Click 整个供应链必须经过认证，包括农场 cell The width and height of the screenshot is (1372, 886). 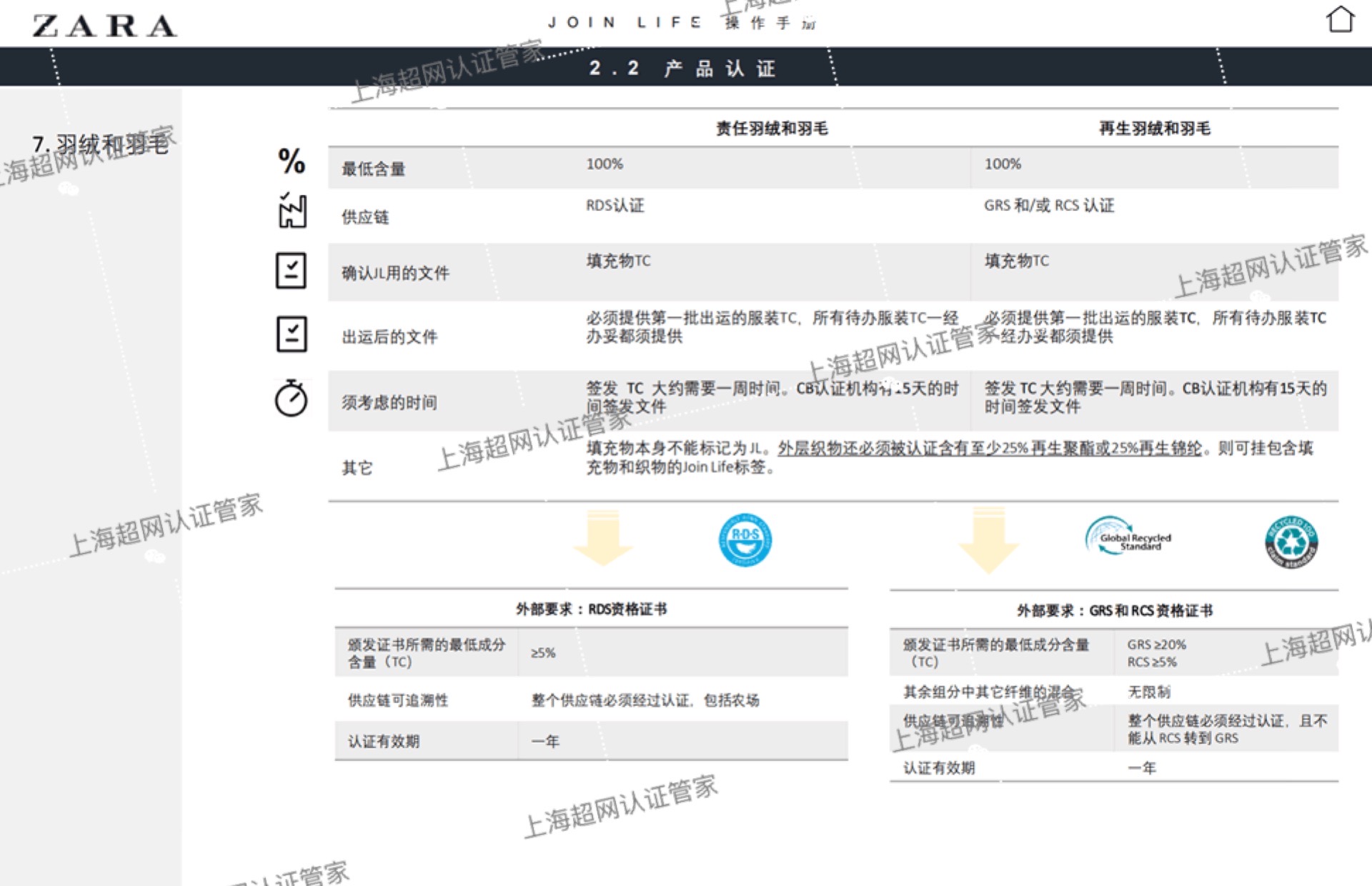(x=645, y=700)
